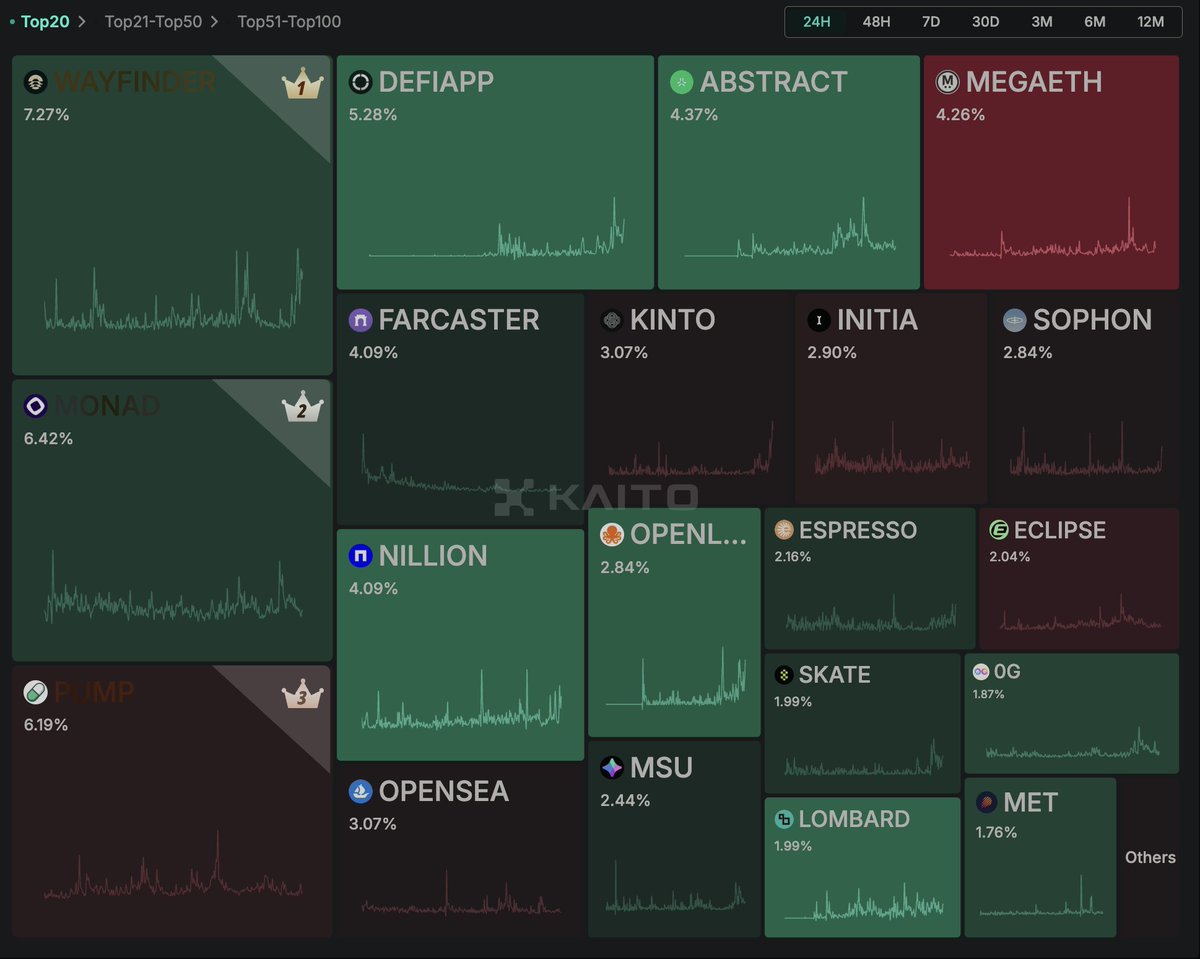Select the 7D timeframe
The height and width of the screenshot is (959, 1200).
pos(931,21)
